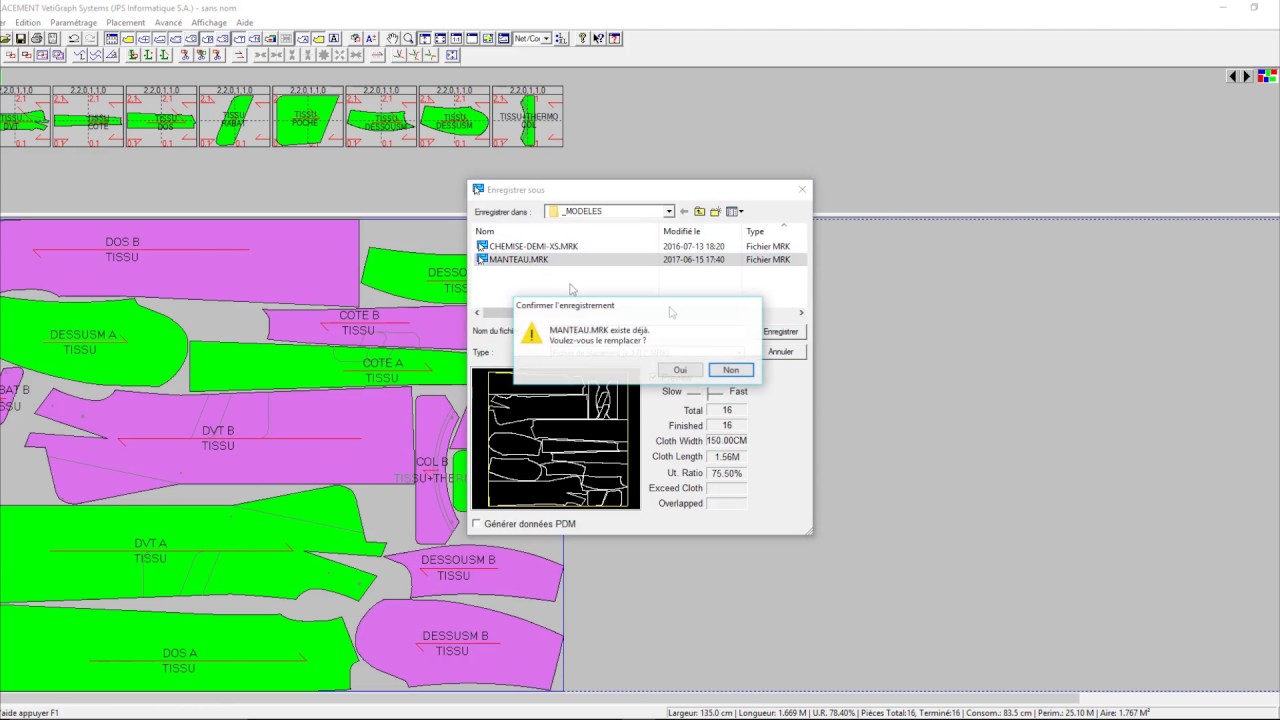
Task: Open the Net/Cor toolbar dropdown
Action: [x=546, y=38]
